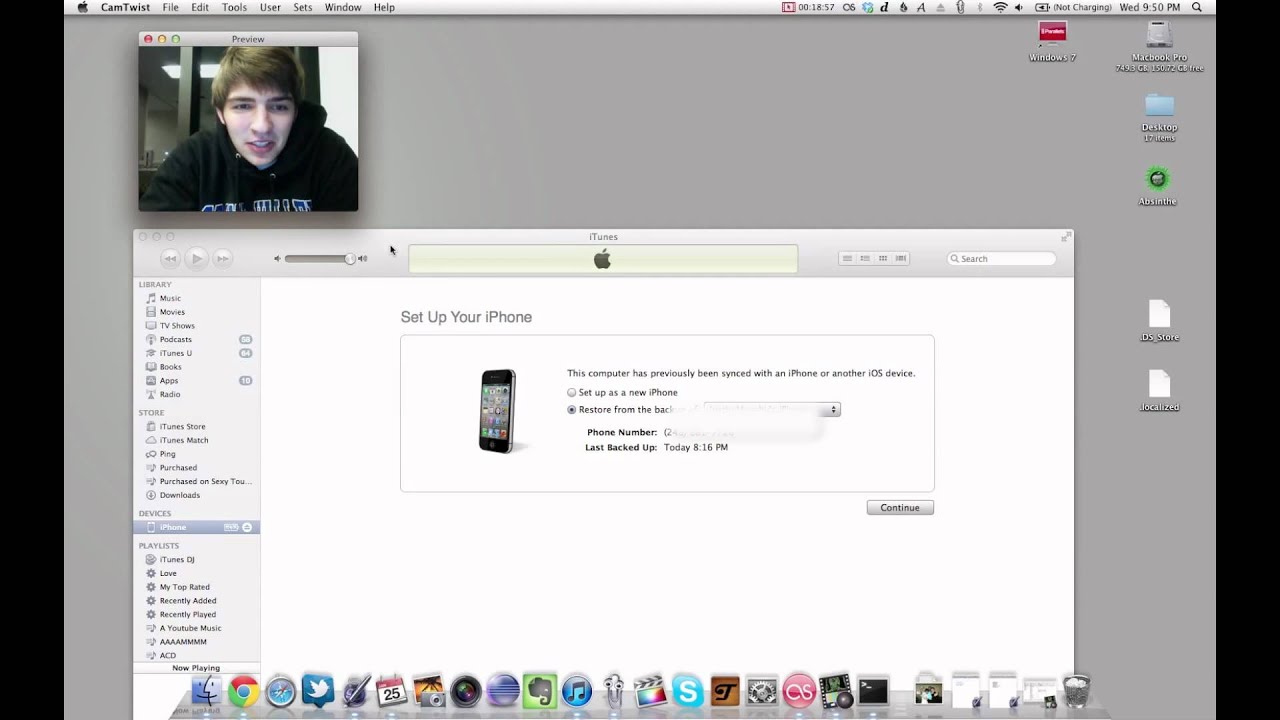
Task: Select 'Set up as a new iPhone' option
Action: pos(572,393)
